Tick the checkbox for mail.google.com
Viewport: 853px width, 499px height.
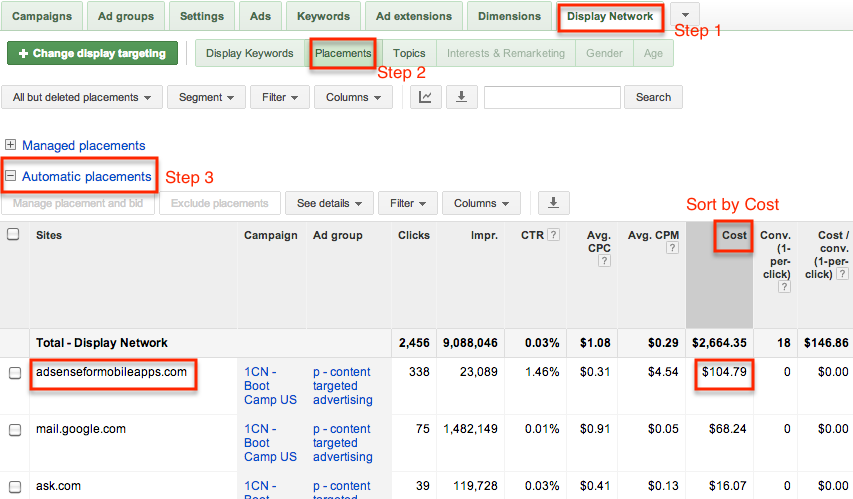(x=14, y=430)
